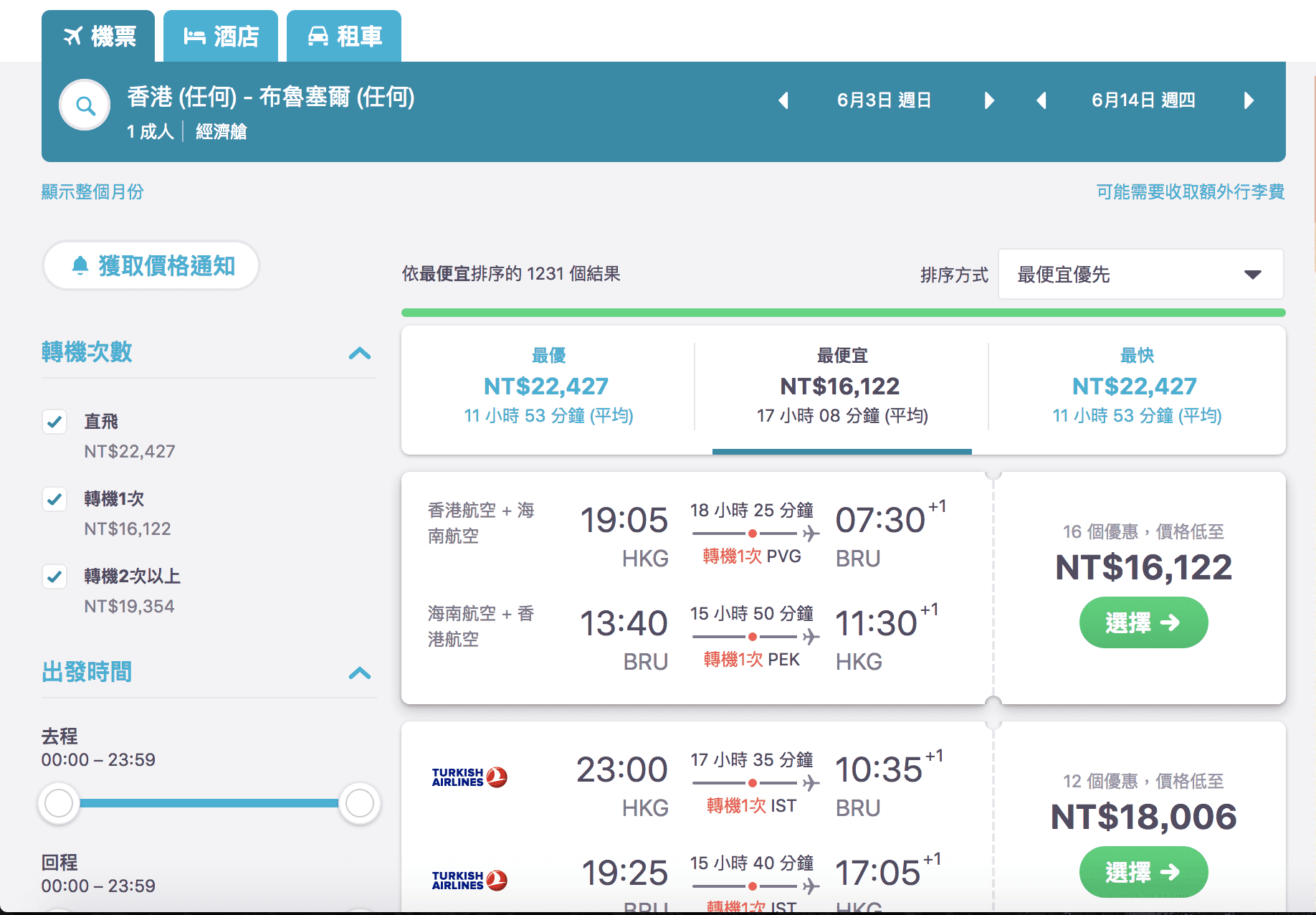The image size is (1316, 915).
Task: Go to previous return date arrow
Action: click(1041, 100)
